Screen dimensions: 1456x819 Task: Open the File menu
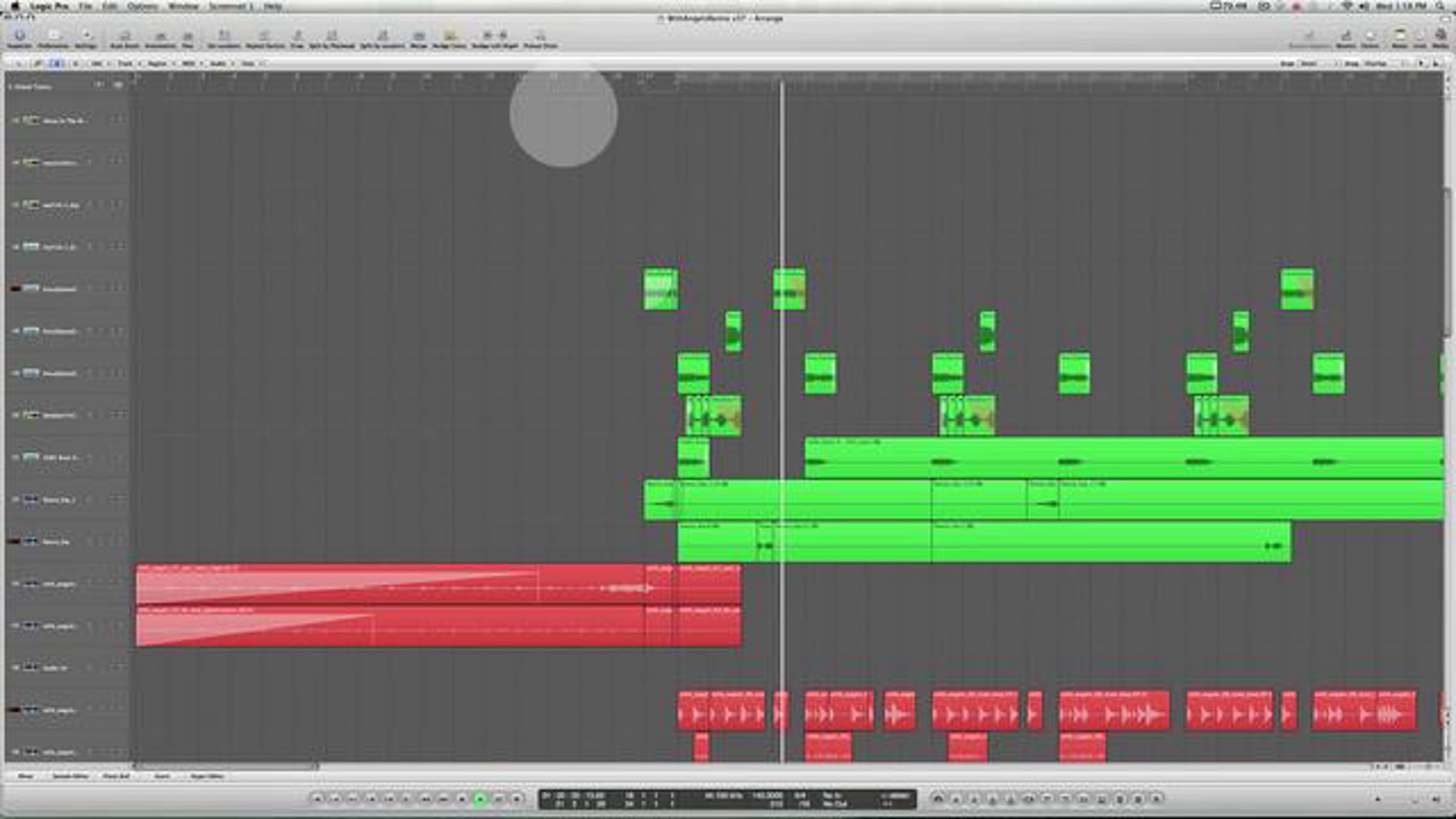(85, 6)
